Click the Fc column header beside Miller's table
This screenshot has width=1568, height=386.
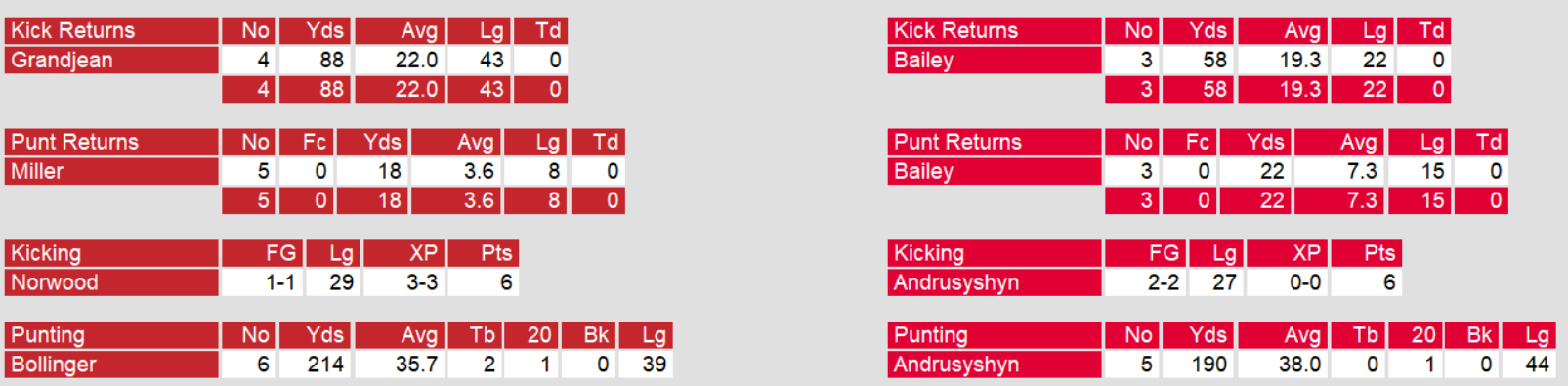coord(307,142)
